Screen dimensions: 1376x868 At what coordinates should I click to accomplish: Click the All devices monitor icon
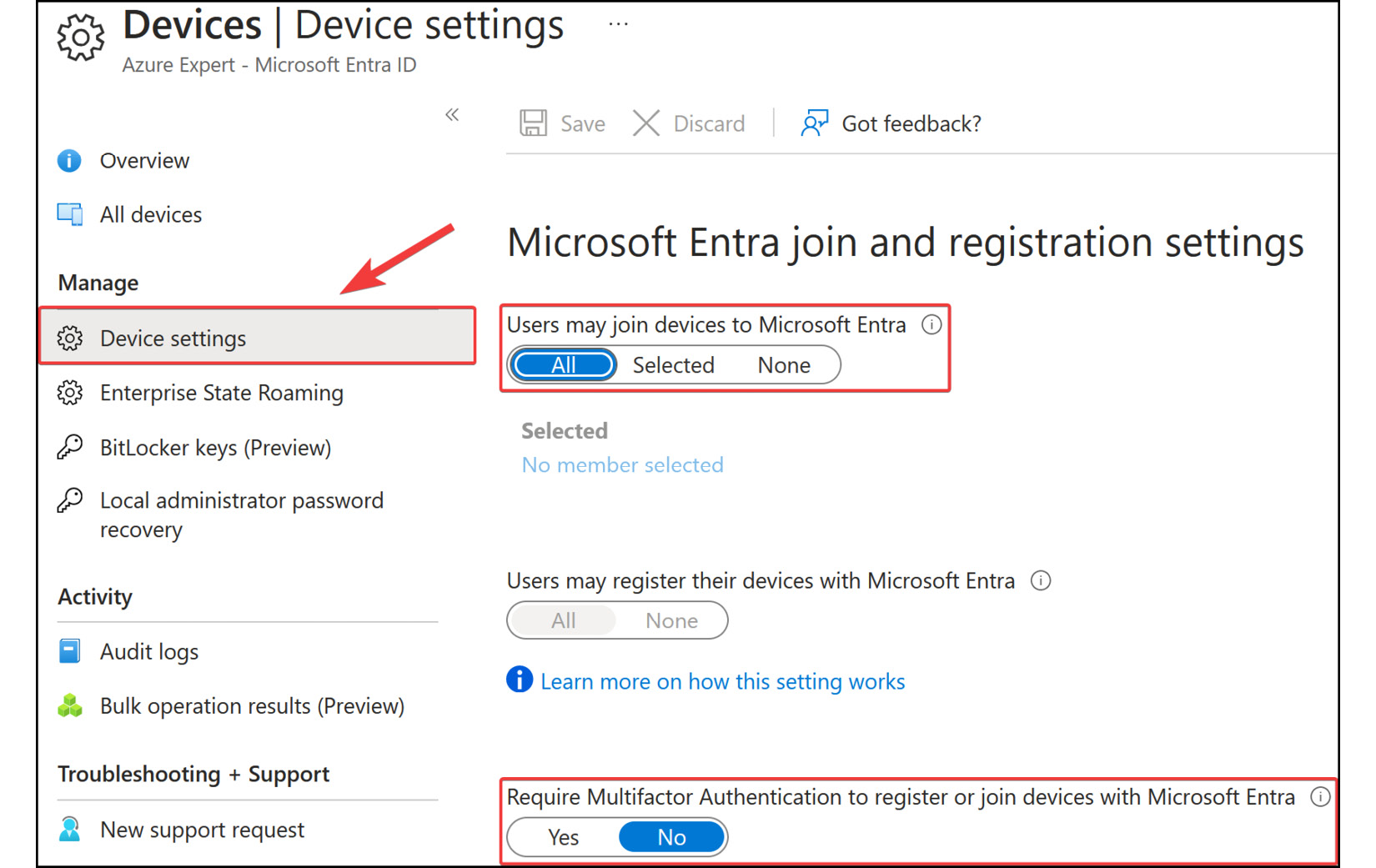click(70, 214)
